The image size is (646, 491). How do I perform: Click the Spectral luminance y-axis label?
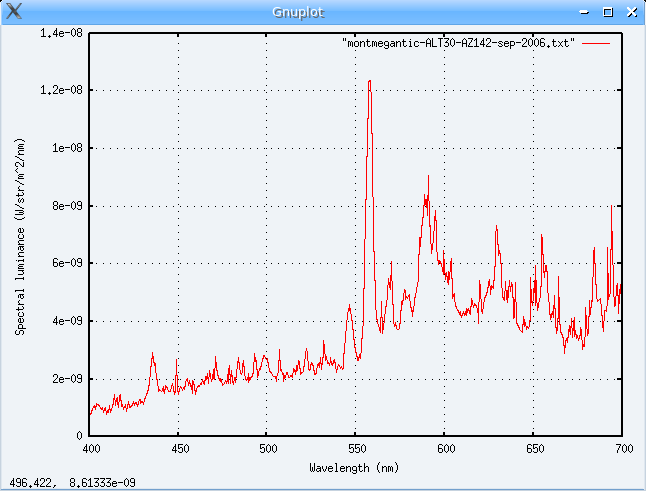click(20, 235)
